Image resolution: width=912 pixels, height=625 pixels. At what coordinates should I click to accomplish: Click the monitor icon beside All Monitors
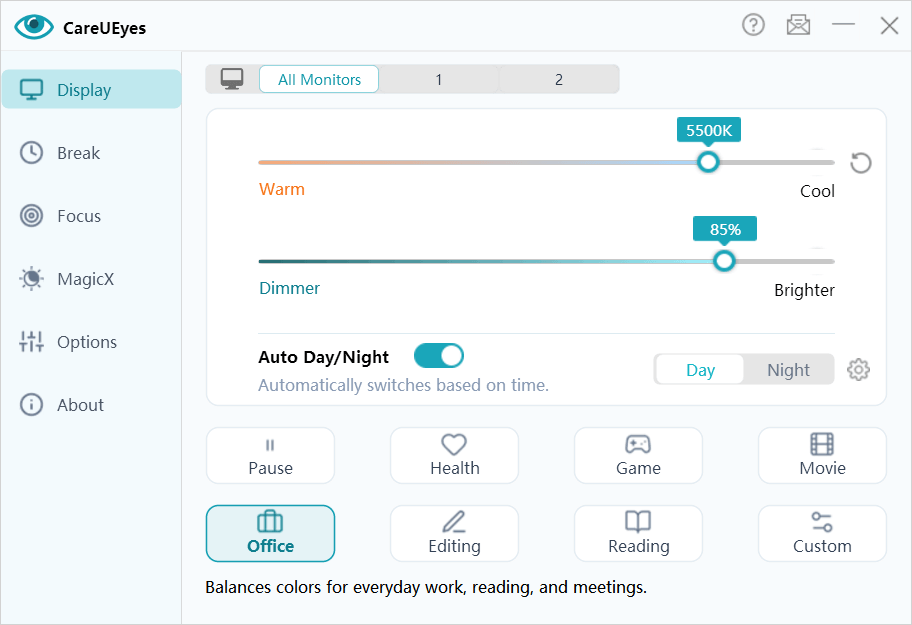point(232,79)
